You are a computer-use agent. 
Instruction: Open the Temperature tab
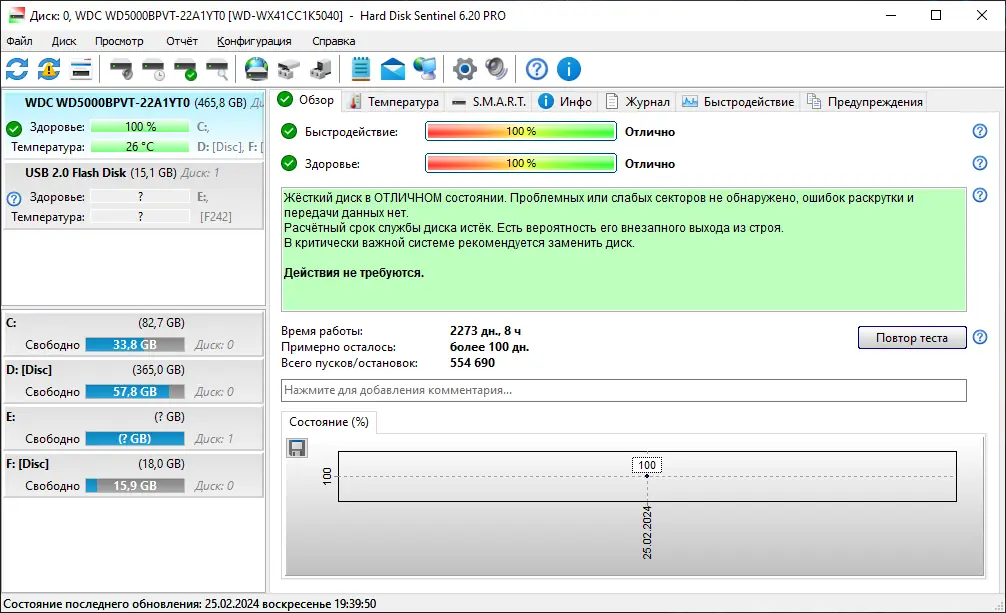coord(399,100)
